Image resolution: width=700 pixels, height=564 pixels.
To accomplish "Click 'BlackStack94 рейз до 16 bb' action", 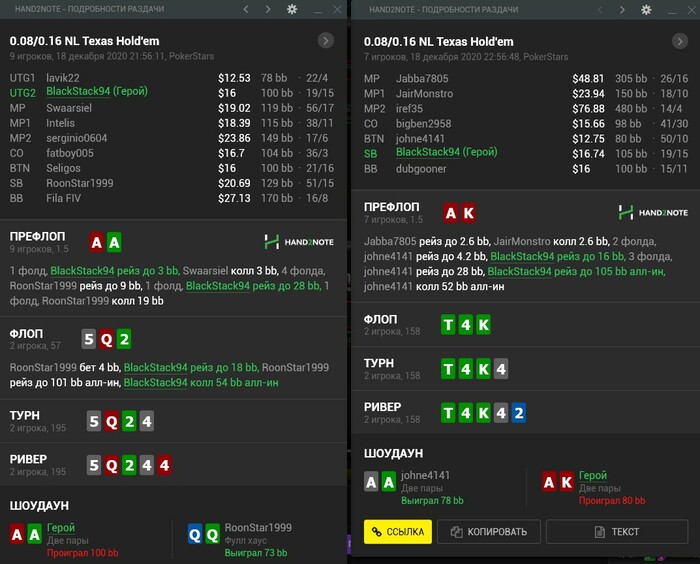I will click(557, 256).
